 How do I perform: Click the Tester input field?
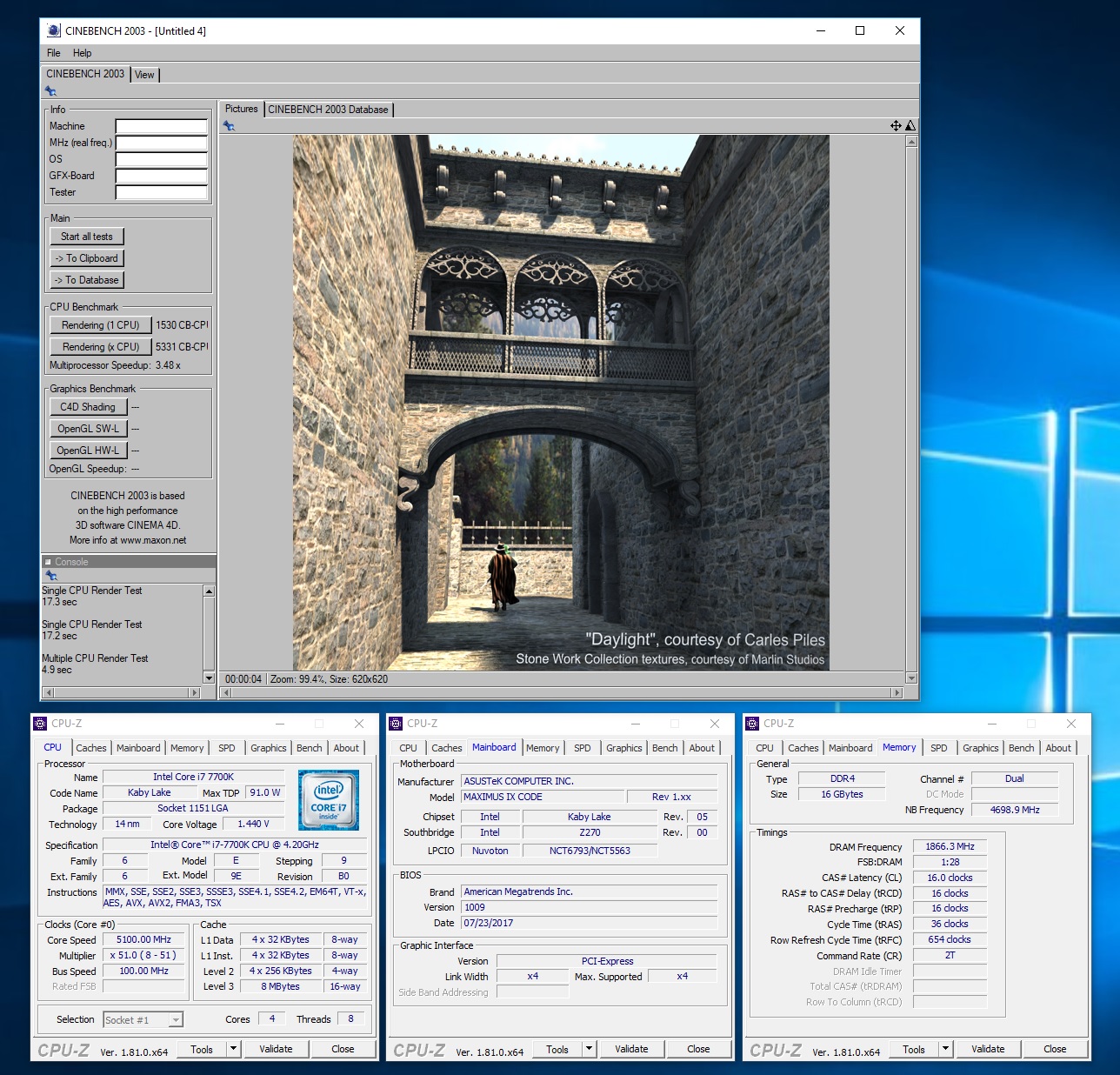[x=162, y=192]
